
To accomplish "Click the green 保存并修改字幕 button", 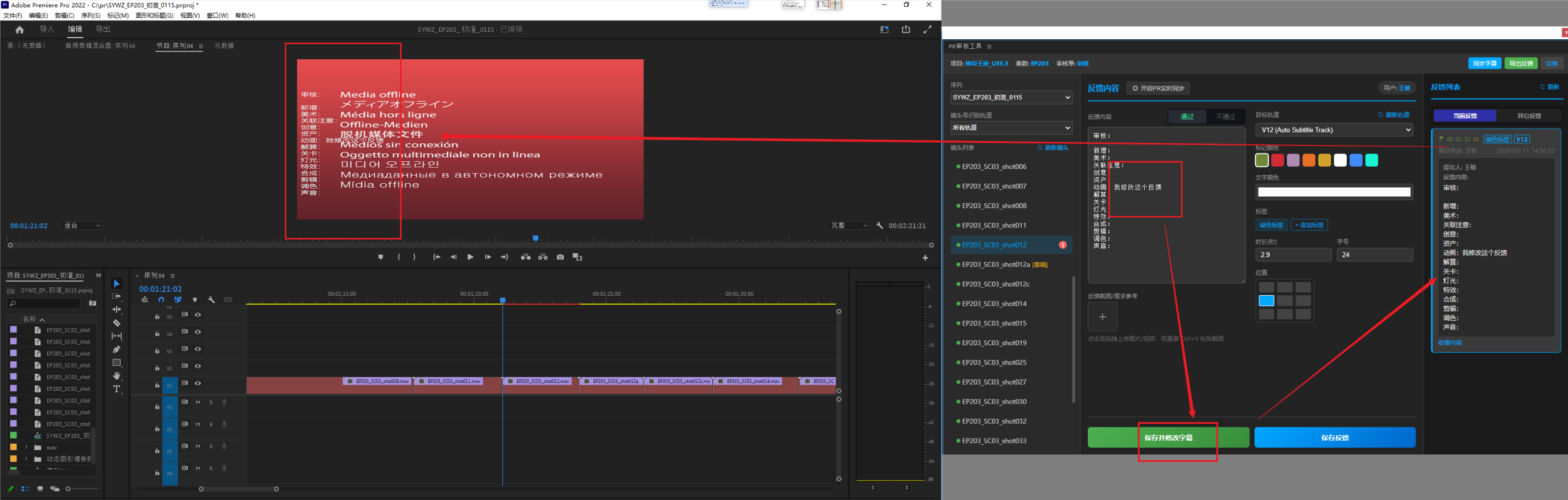I will (x=1167, y=437).
